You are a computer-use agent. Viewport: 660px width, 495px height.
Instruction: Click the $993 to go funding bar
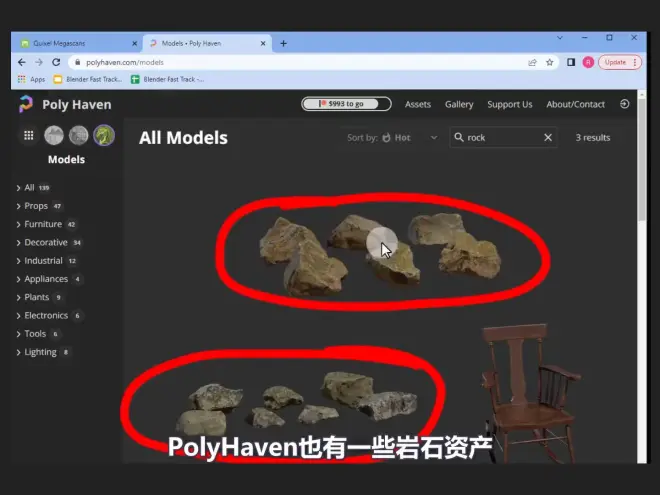(x=346, y=104)
